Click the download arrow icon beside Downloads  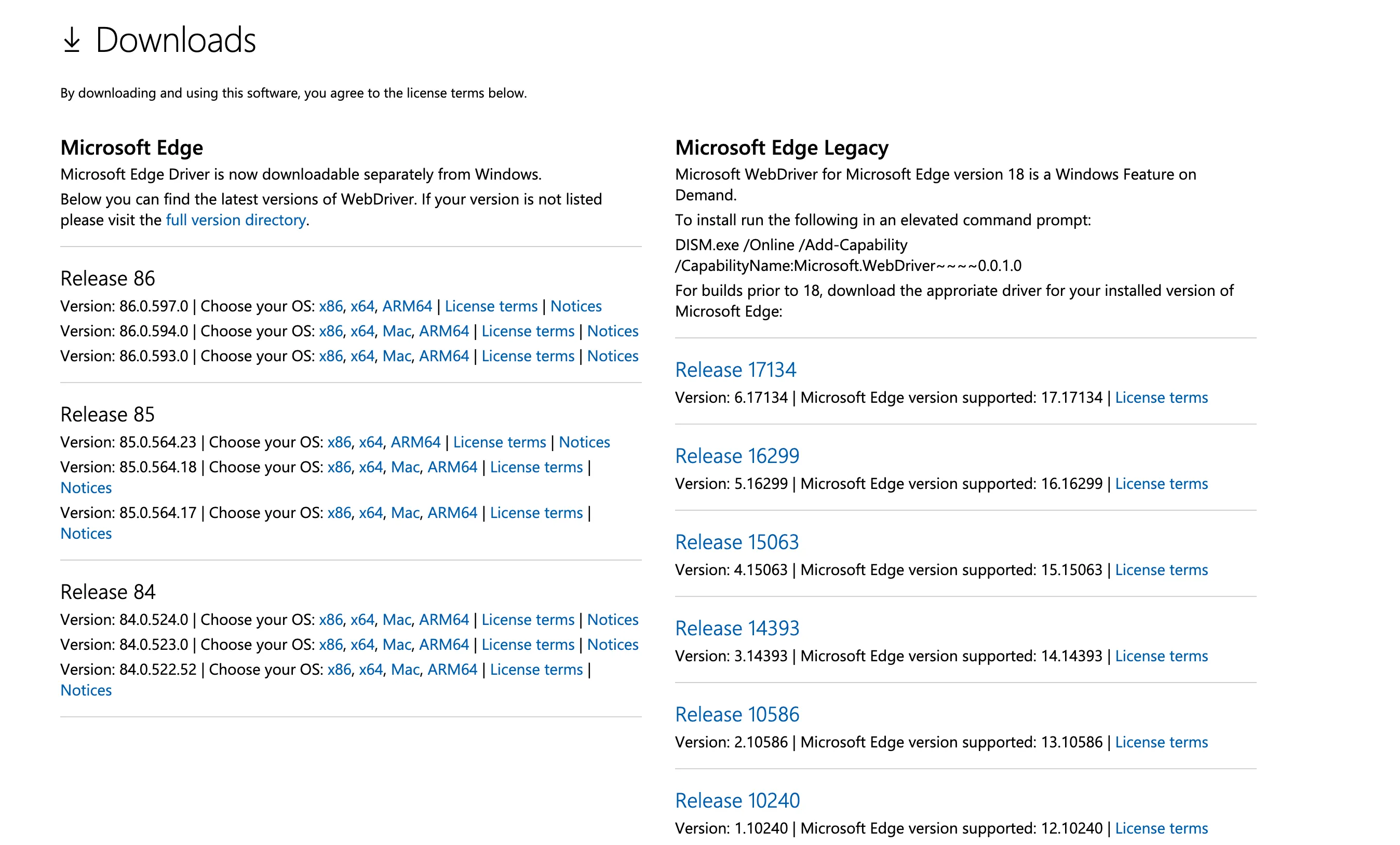pyautogui.click(x=72, y=40)
